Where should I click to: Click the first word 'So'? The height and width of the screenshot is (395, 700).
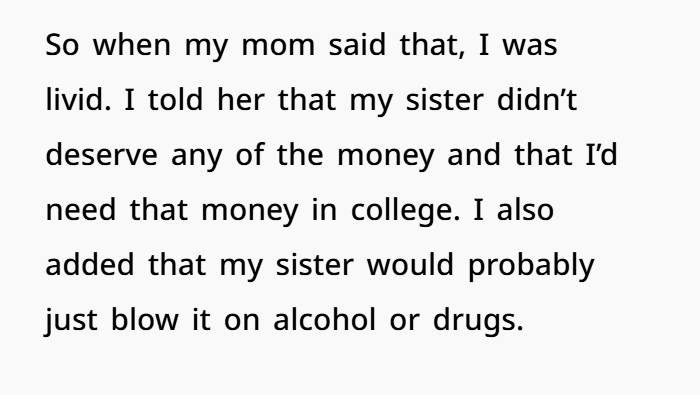coord(62,45)
